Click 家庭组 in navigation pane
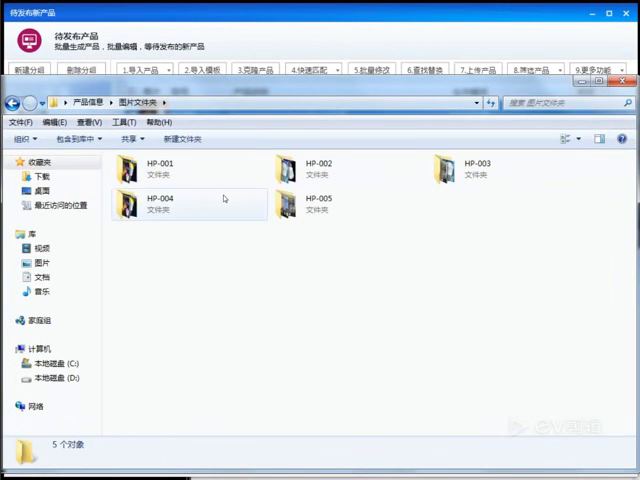The height and width of the screenshot is (480, 640). [x=40, y=321]
